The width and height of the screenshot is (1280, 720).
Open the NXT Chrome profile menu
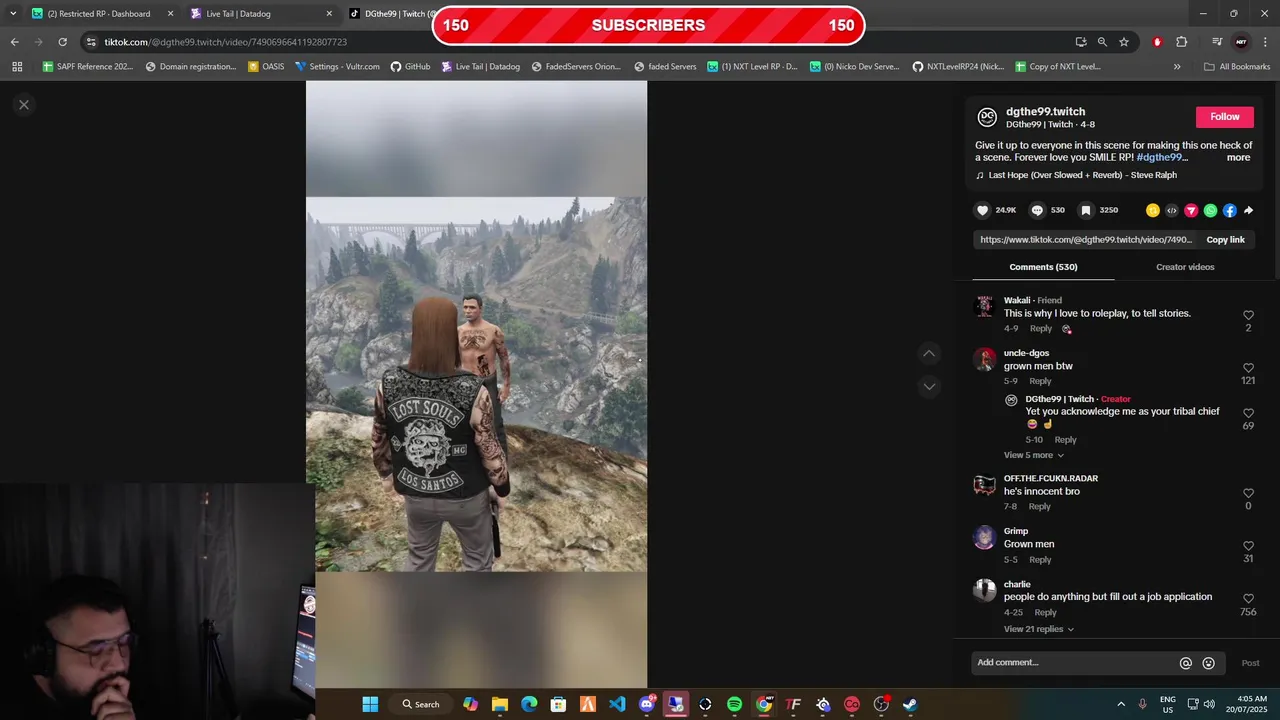coord(1241,42)
